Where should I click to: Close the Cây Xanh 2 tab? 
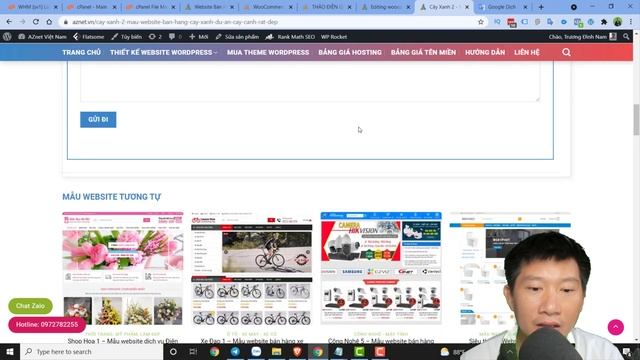[467, 7]
